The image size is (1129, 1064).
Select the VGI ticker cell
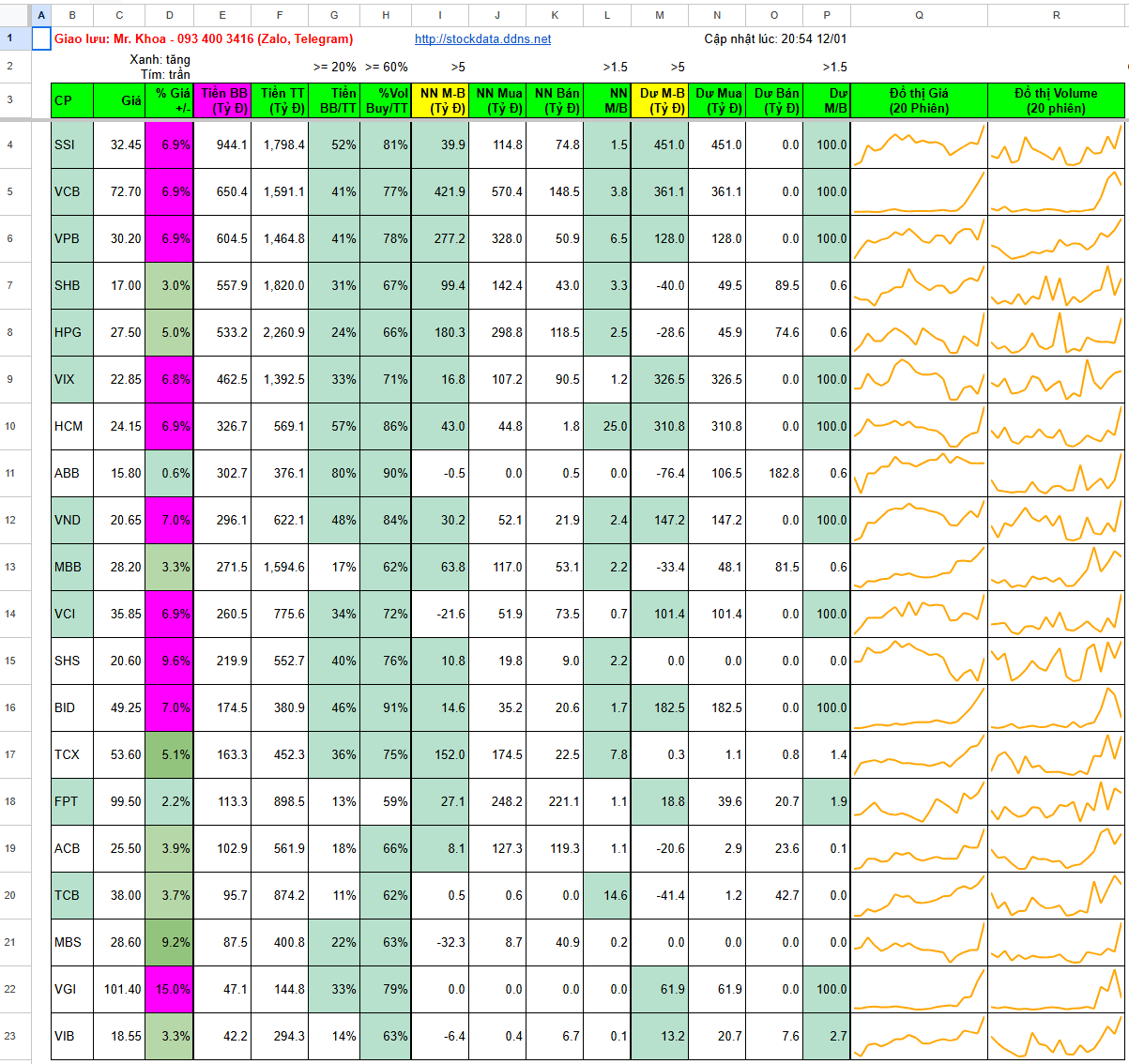click(72, 989)
